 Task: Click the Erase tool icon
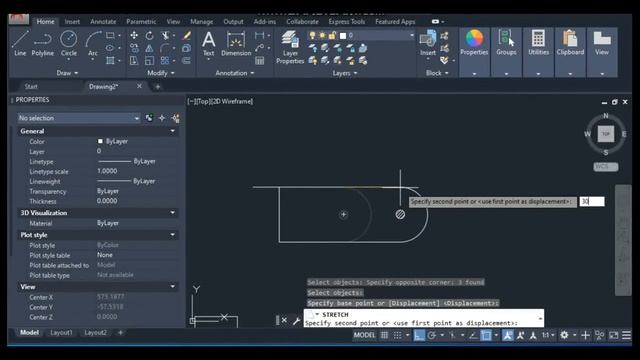point(187,36)
